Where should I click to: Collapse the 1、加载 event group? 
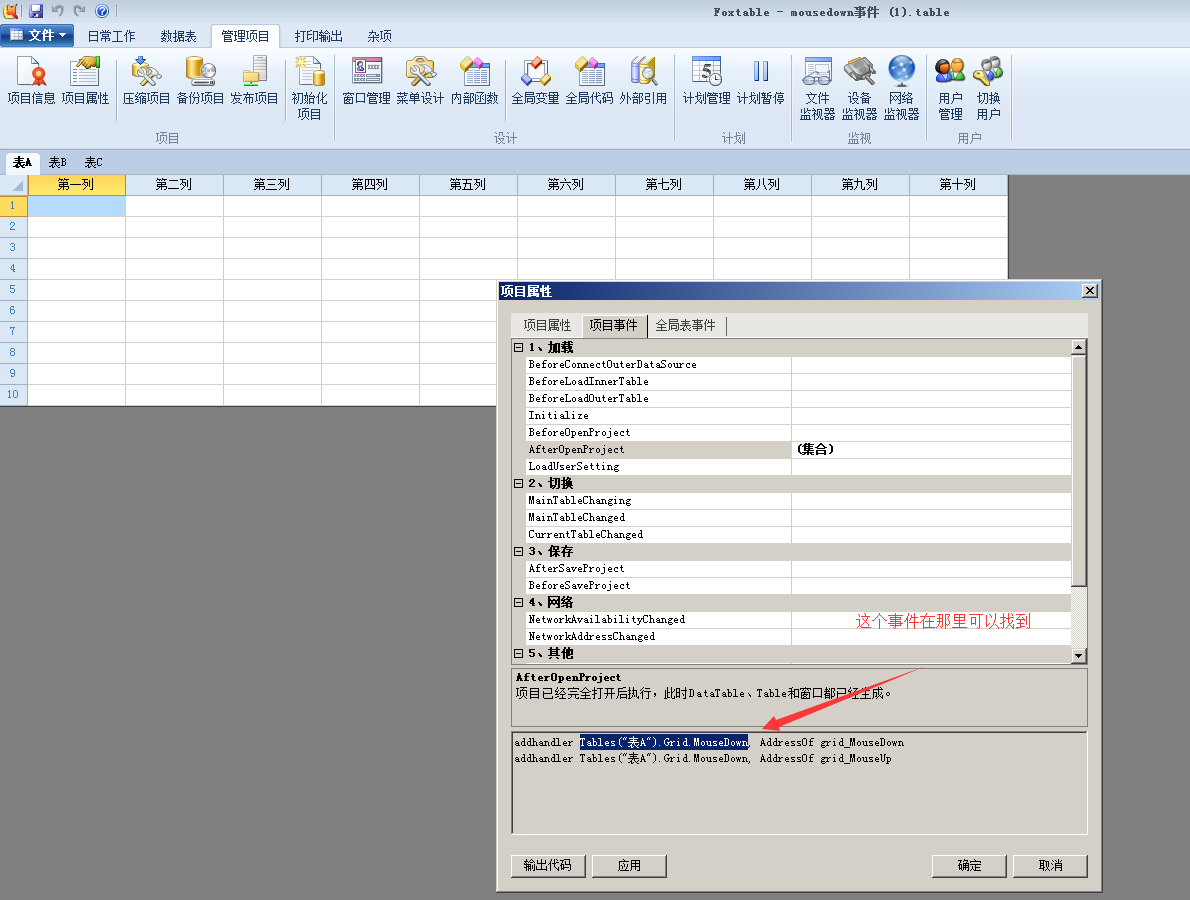click(x=519, y=348)
